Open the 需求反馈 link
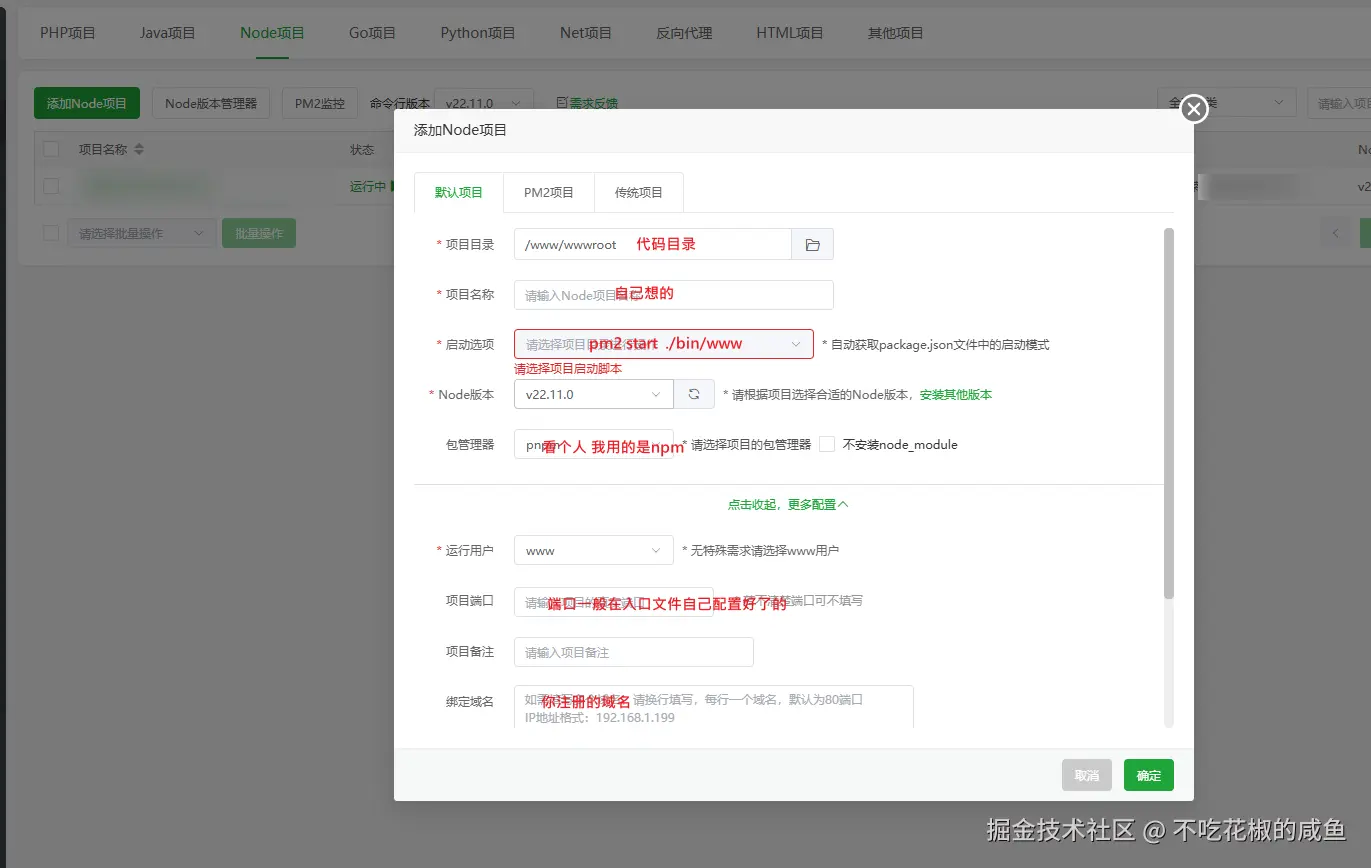Image resolution: width=1371 pixels, height=868 pixels. coord(594,103)
